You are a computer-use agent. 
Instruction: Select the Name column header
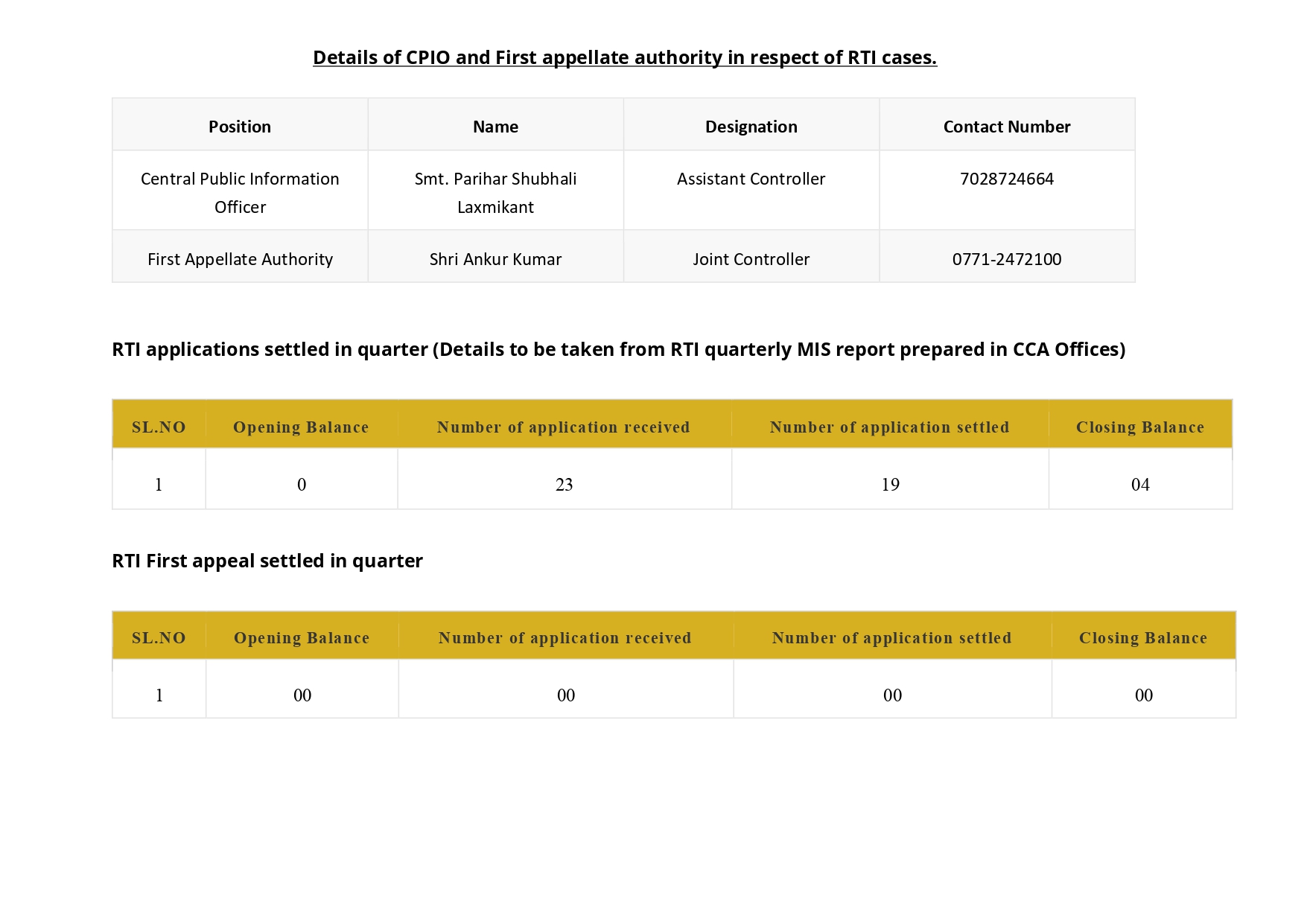[x=495, y=127]
